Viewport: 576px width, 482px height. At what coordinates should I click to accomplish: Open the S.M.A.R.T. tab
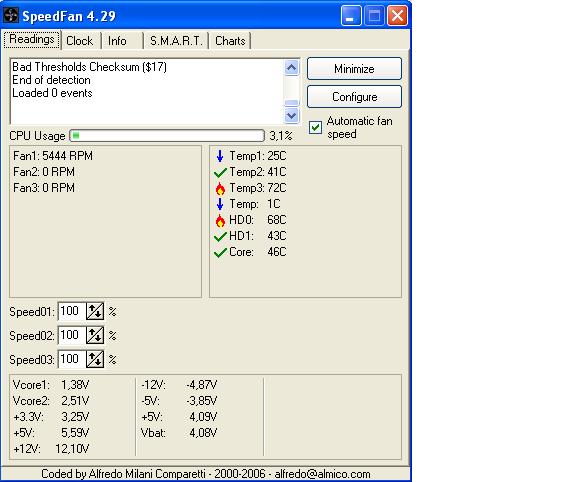coord(176,41)
